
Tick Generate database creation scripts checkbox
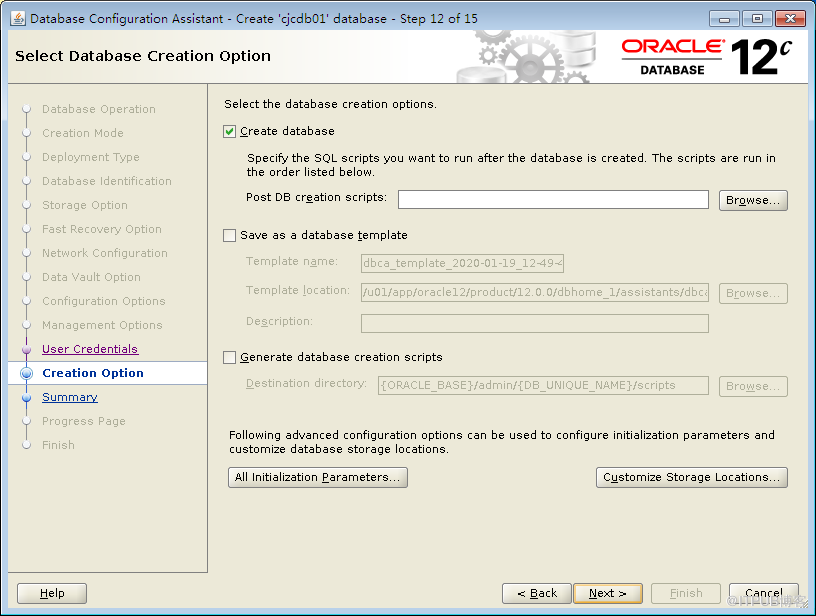coord(230,357)
